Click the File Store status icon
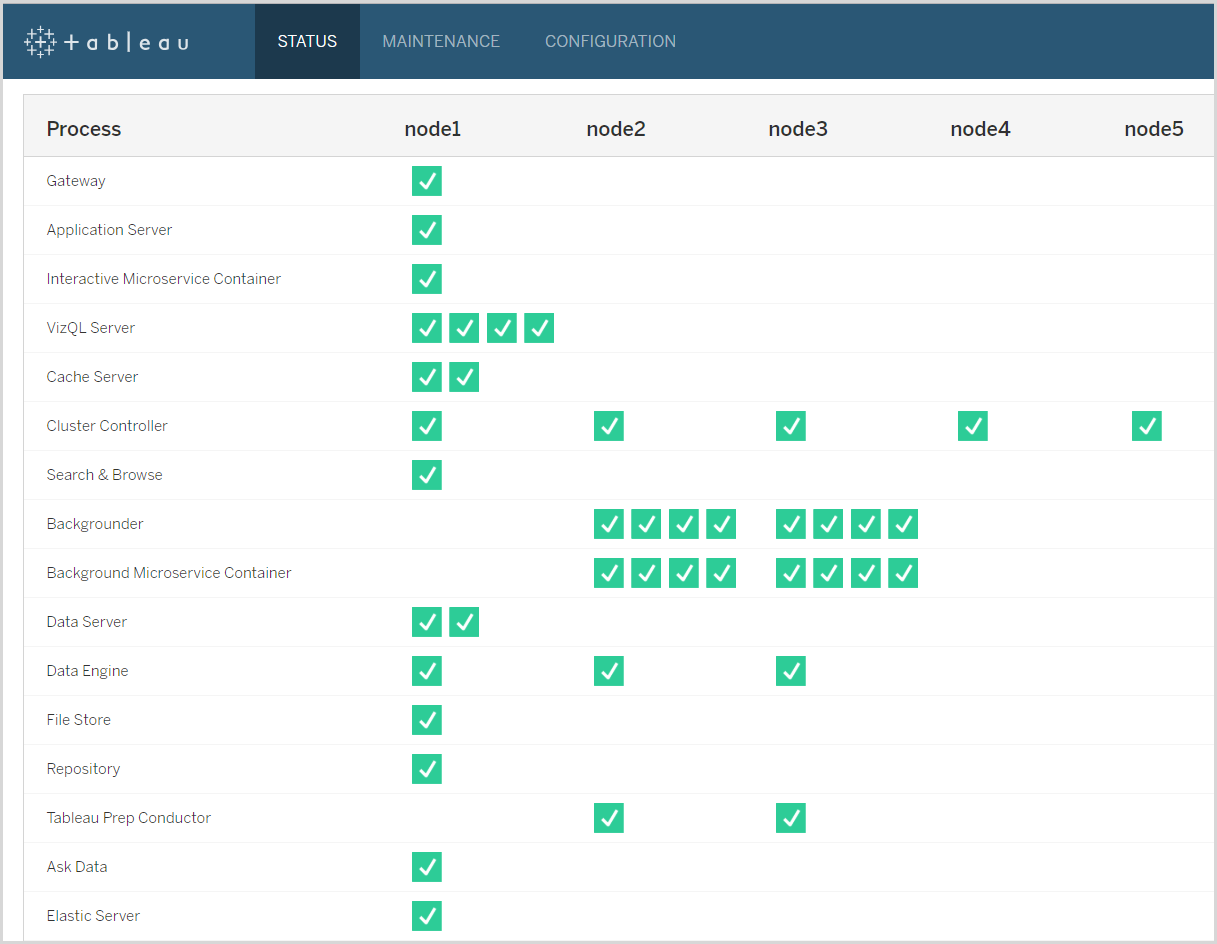The height and width of the screenshot is (944, 1217). (427, 720)
